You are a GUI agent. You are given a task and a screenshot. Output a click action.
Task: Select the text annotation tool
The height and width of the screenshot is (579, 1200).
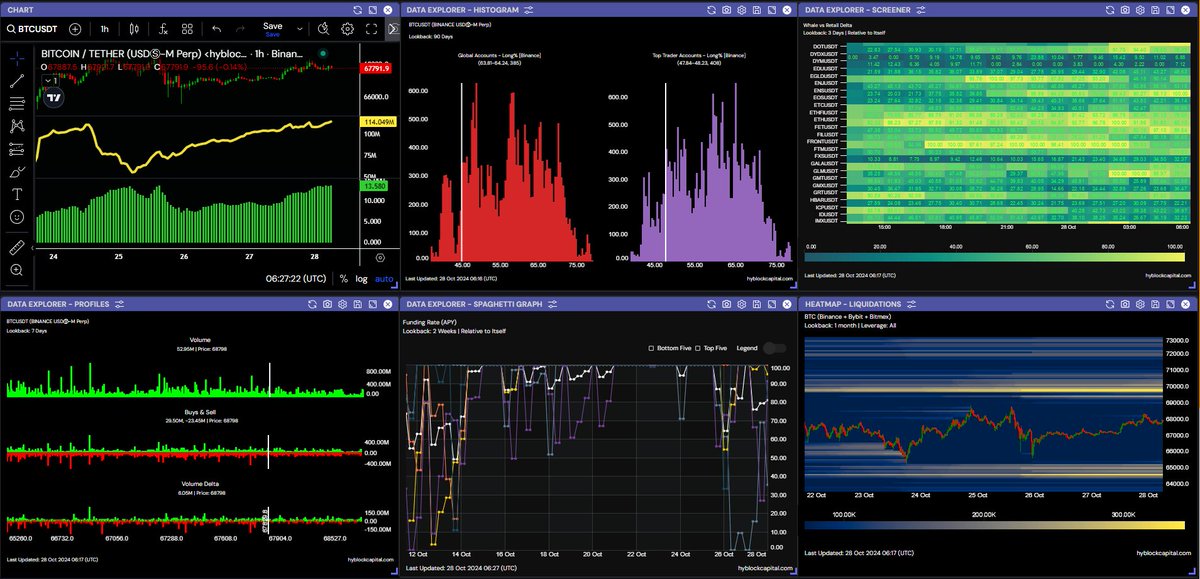click(x=17, y=193)
